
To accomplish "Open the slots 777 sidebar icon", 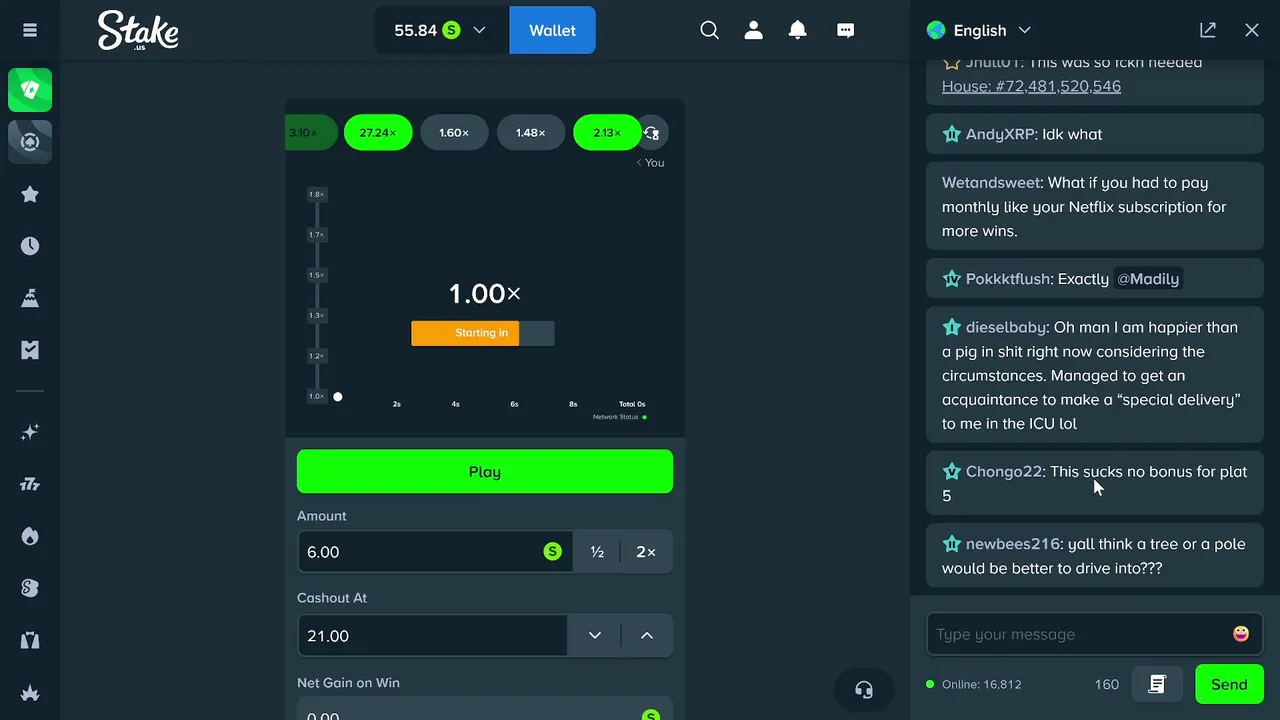I will 30,484.
